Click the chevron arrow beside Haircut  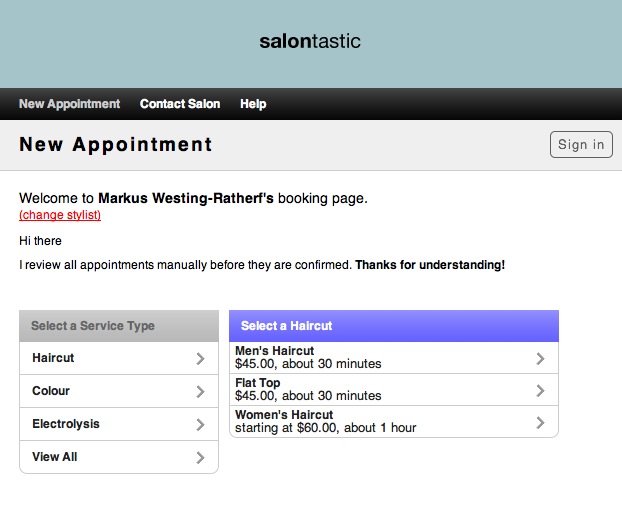coord(200,358)
